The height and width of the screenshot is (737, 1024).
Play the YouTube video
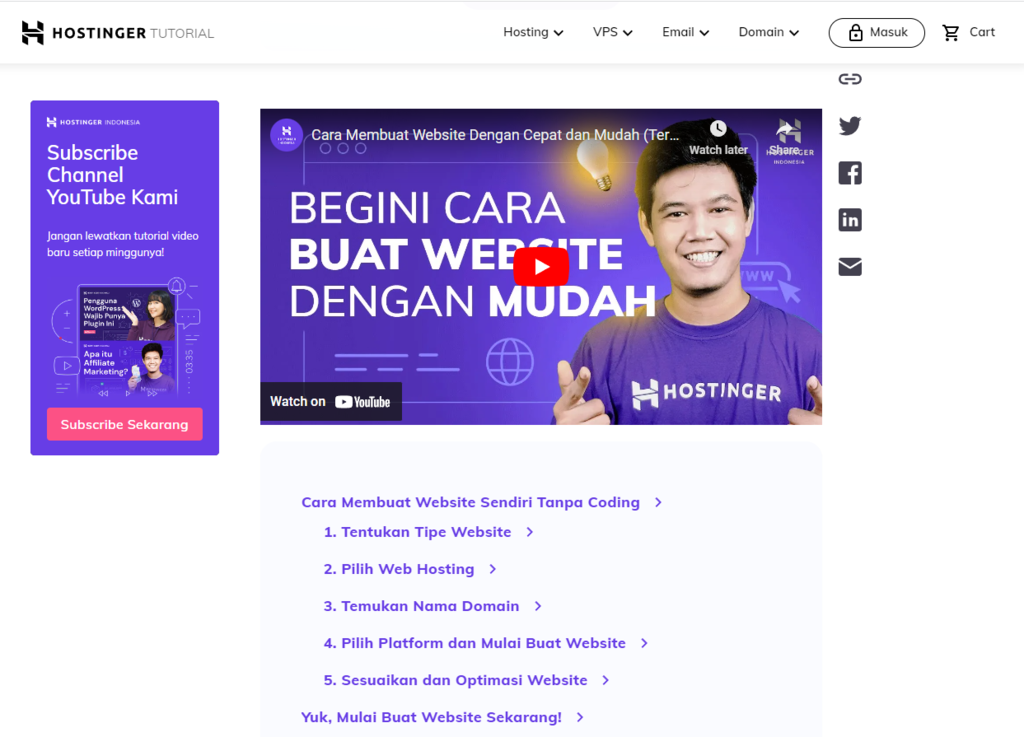pyautogui.click(x=541, y=267)
